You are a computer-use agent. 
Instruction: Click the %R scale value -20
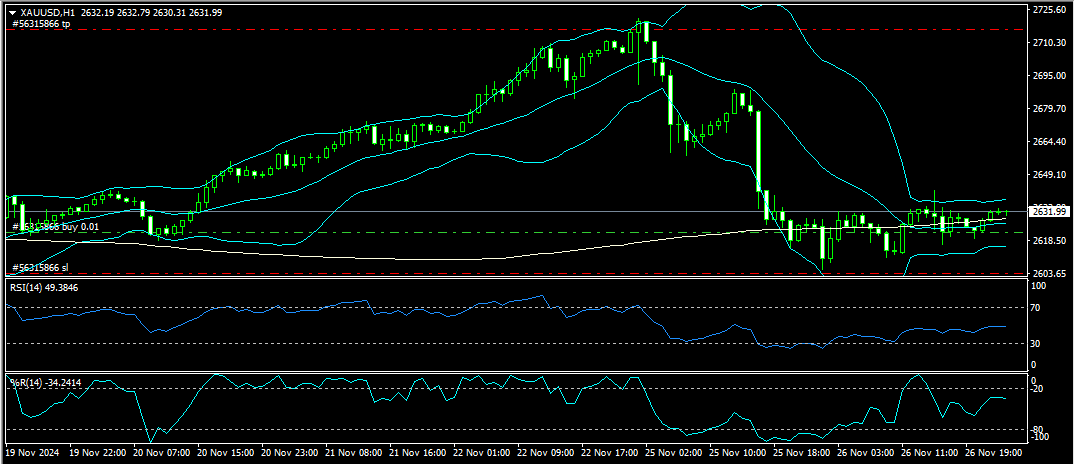coord(1039,389)
